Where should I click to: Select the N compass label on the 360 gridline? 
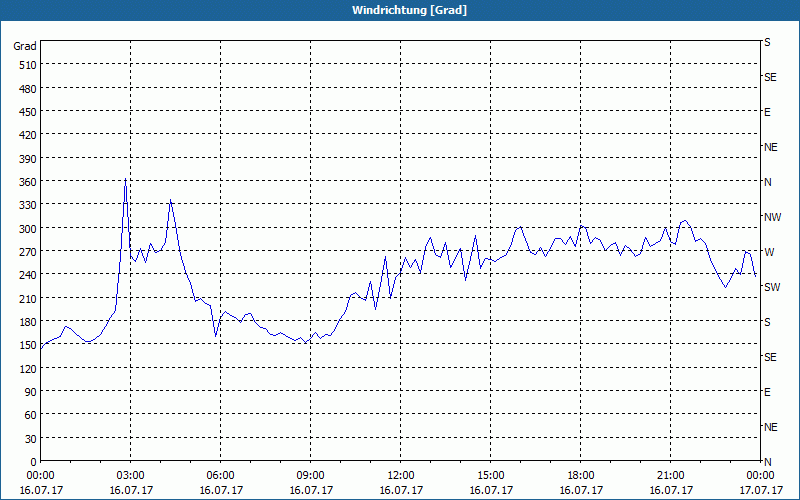[x=768, y=182]
